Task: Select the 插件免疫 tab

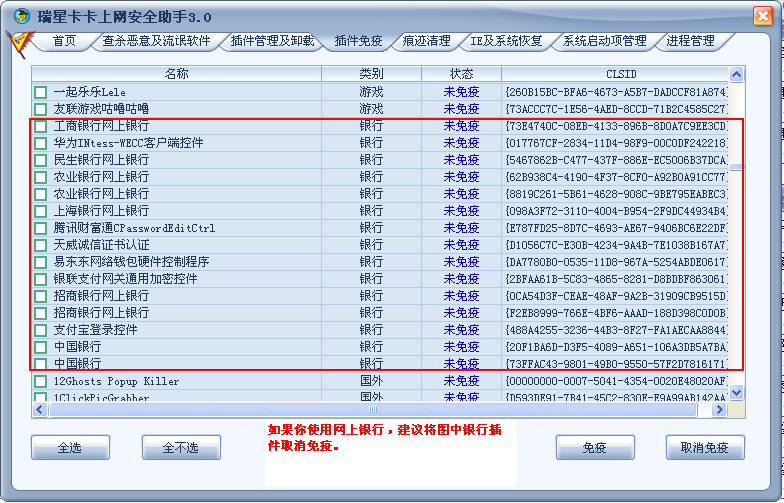Action: (x=358, y=41)
